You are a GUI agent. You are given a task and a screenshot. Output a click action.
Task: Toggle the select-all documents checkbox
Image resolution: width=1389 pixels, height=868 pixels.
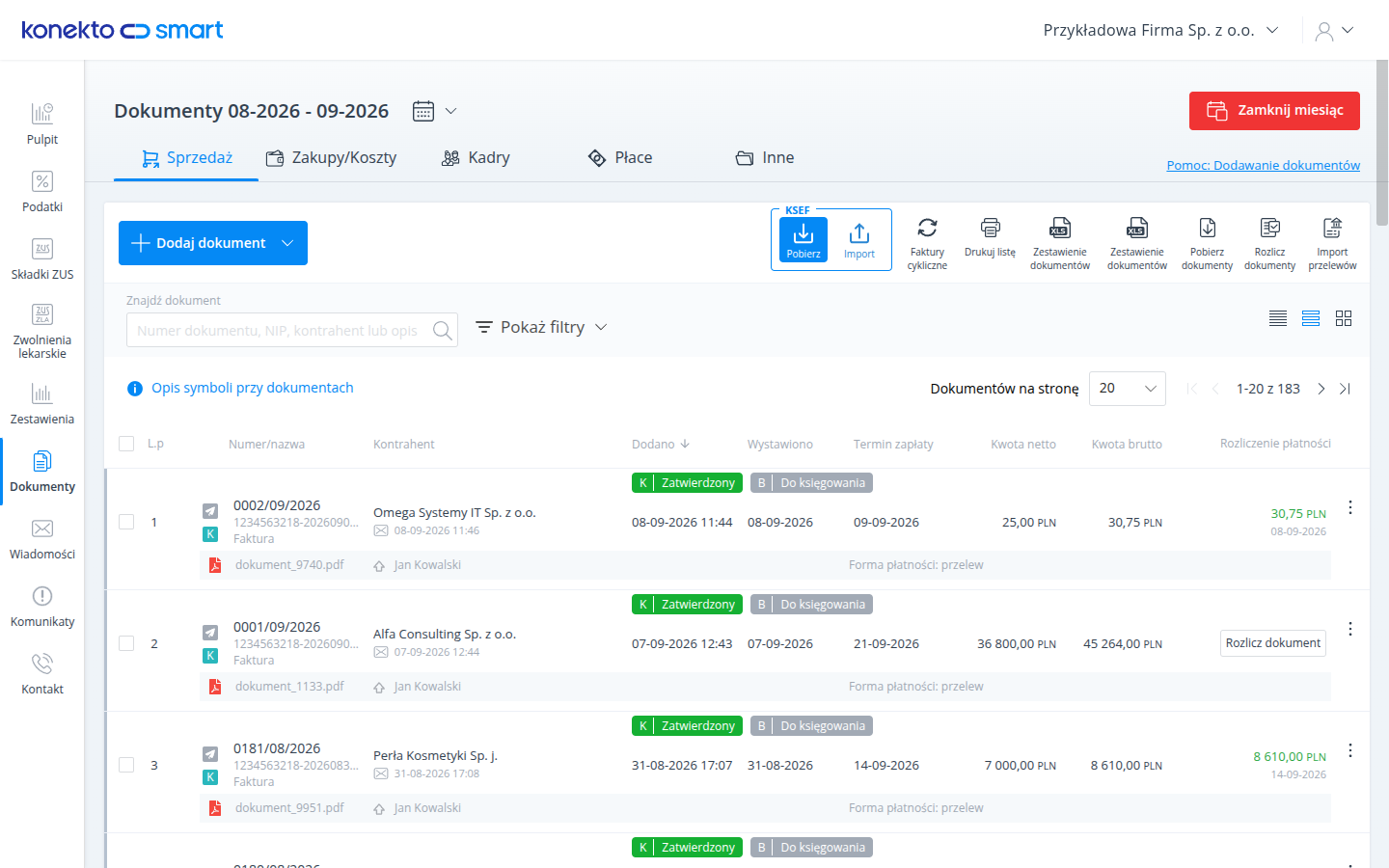tap(126, 444)
